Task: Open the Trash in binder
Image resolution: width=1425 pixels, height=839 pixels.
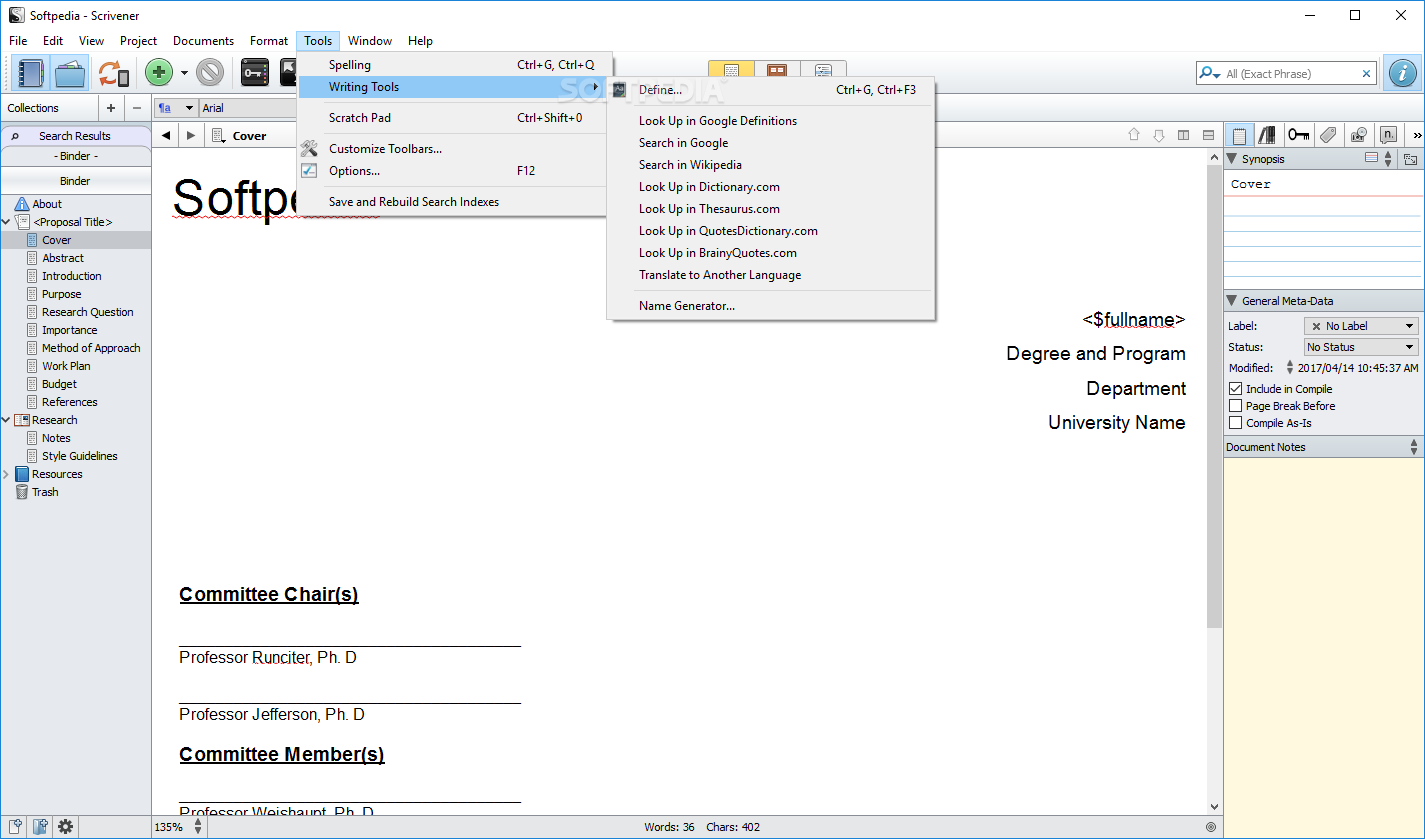Action: [45, 492]
